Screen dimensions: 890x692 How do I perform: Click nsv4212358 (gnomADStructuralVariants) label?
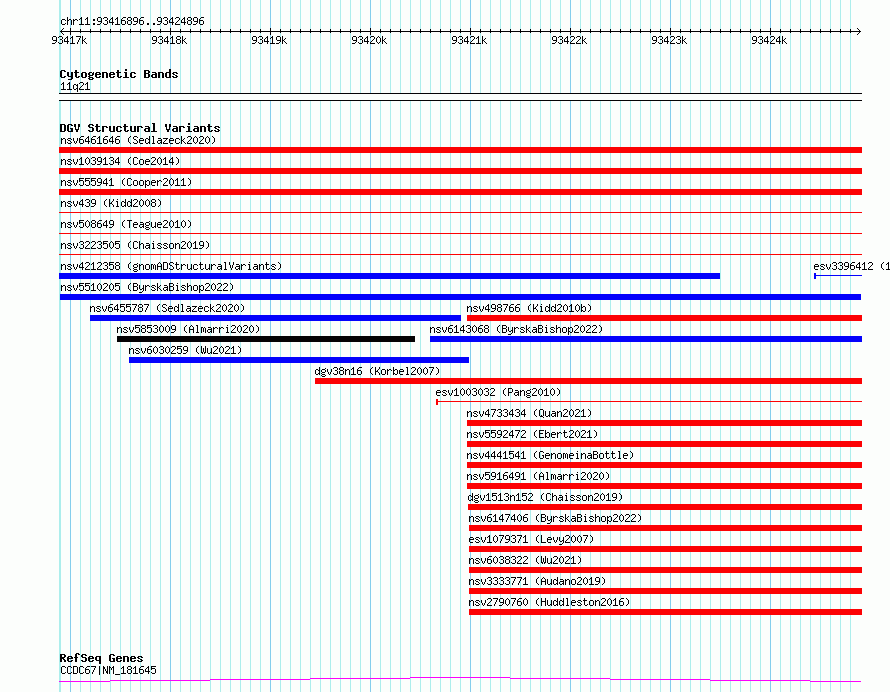click(x=171, y=266)
